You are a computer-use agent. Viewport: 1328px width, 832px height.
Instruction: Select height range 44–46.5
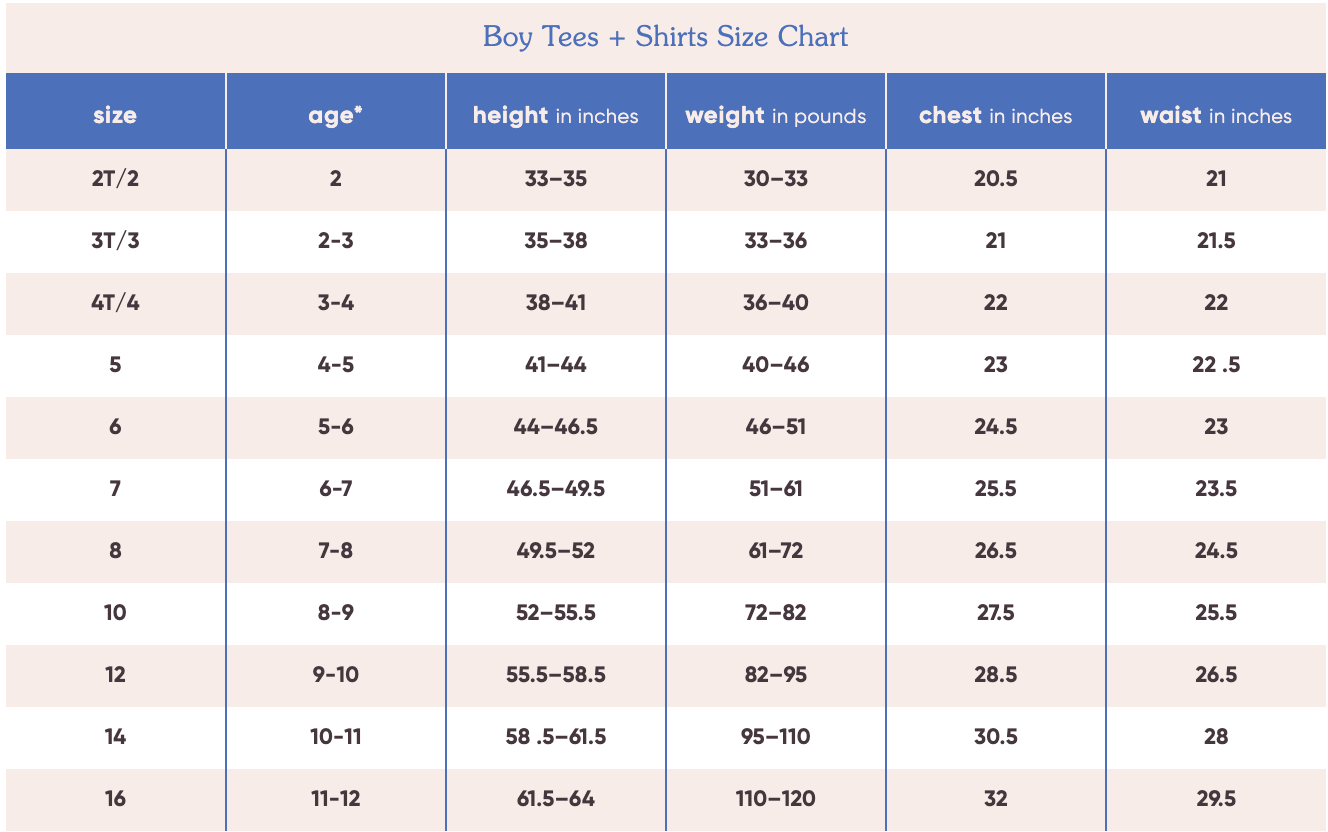click(x=555, y=427)
